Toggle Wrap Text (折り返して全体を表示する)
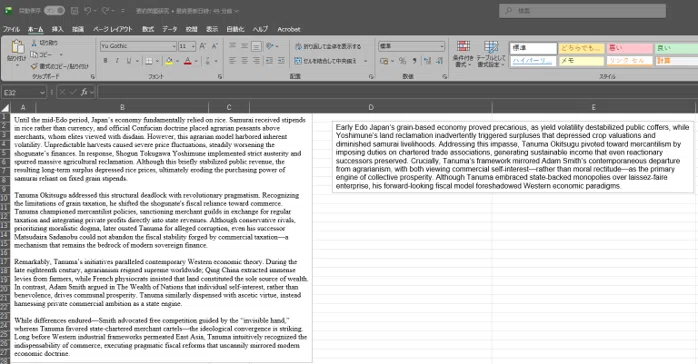The height and width of the screenshot is (364, 698). tap(328, 46)
